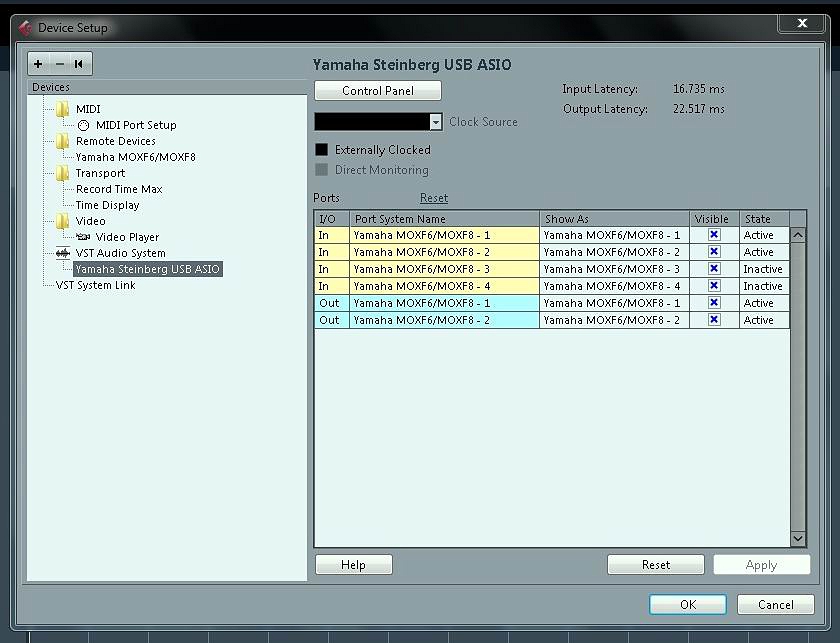
Task: Select VST System Link item
Action: point(95,285)
